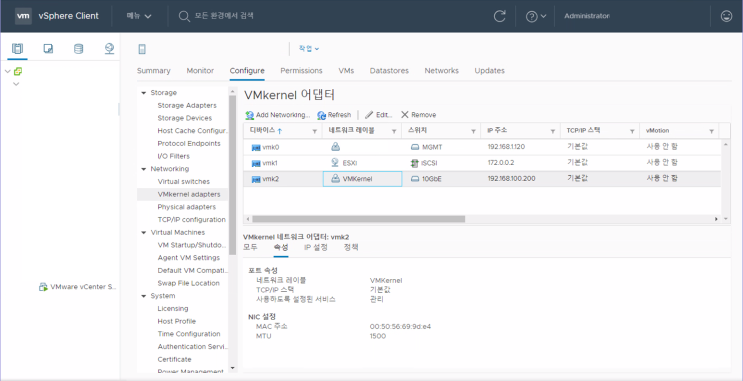The image size is (743, 381).
Task: Open Protocol Endpoints settings
Action: [x=189, y=144]
